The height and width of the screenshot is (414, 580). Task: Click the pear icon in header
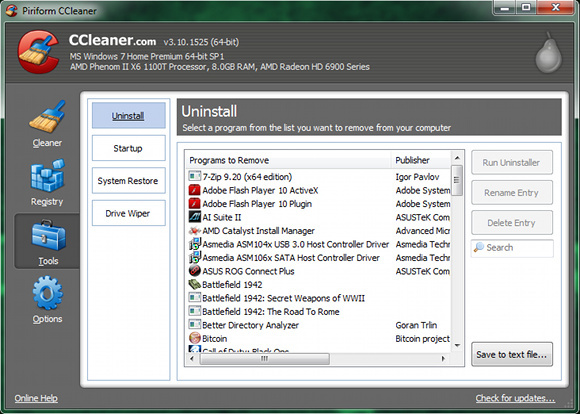click(x=549, y=53)
